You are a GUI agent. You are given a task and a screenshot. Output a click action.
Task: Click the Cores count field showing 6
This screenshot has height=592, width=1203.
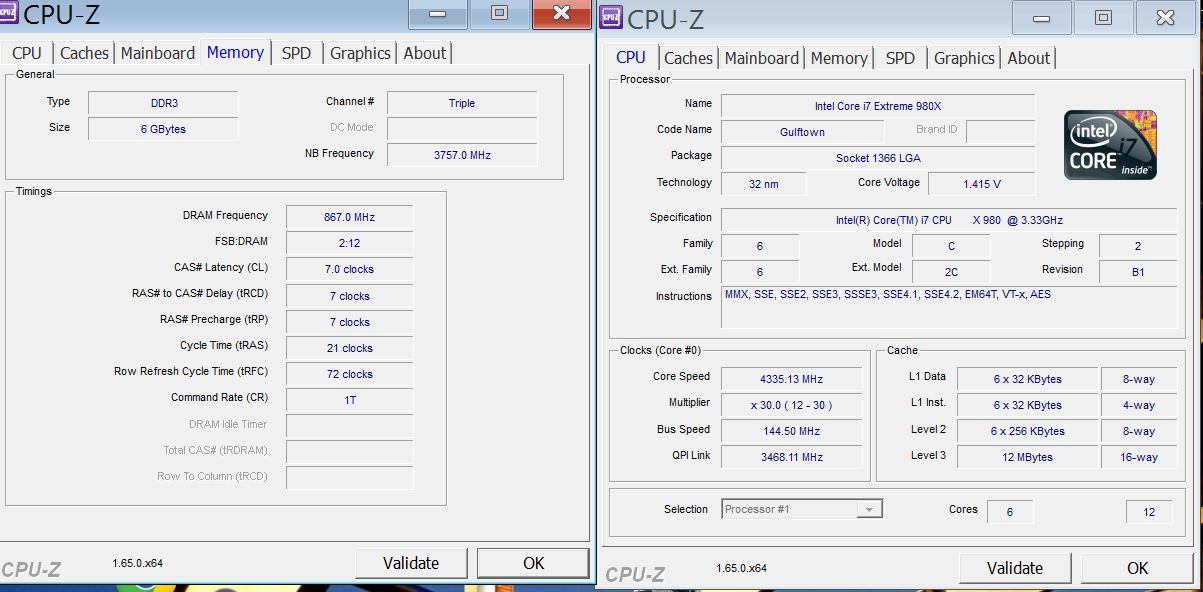(x=1010, y=512)
